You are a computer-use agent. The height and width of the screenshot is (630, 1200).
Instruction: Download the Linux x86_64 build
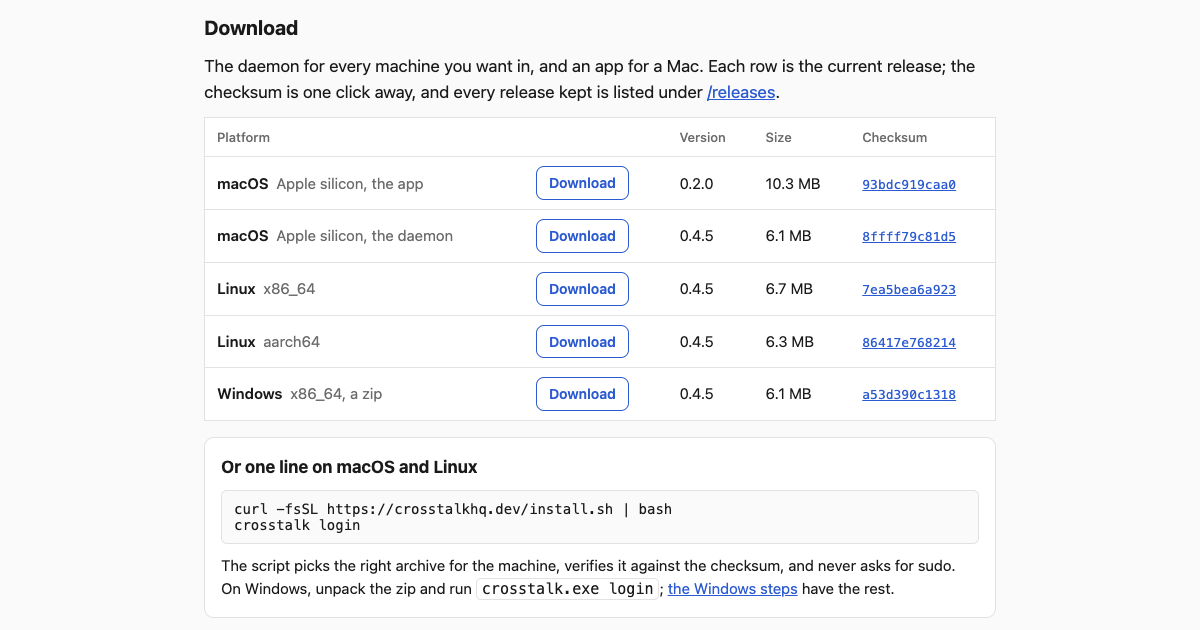coord(582,289)
